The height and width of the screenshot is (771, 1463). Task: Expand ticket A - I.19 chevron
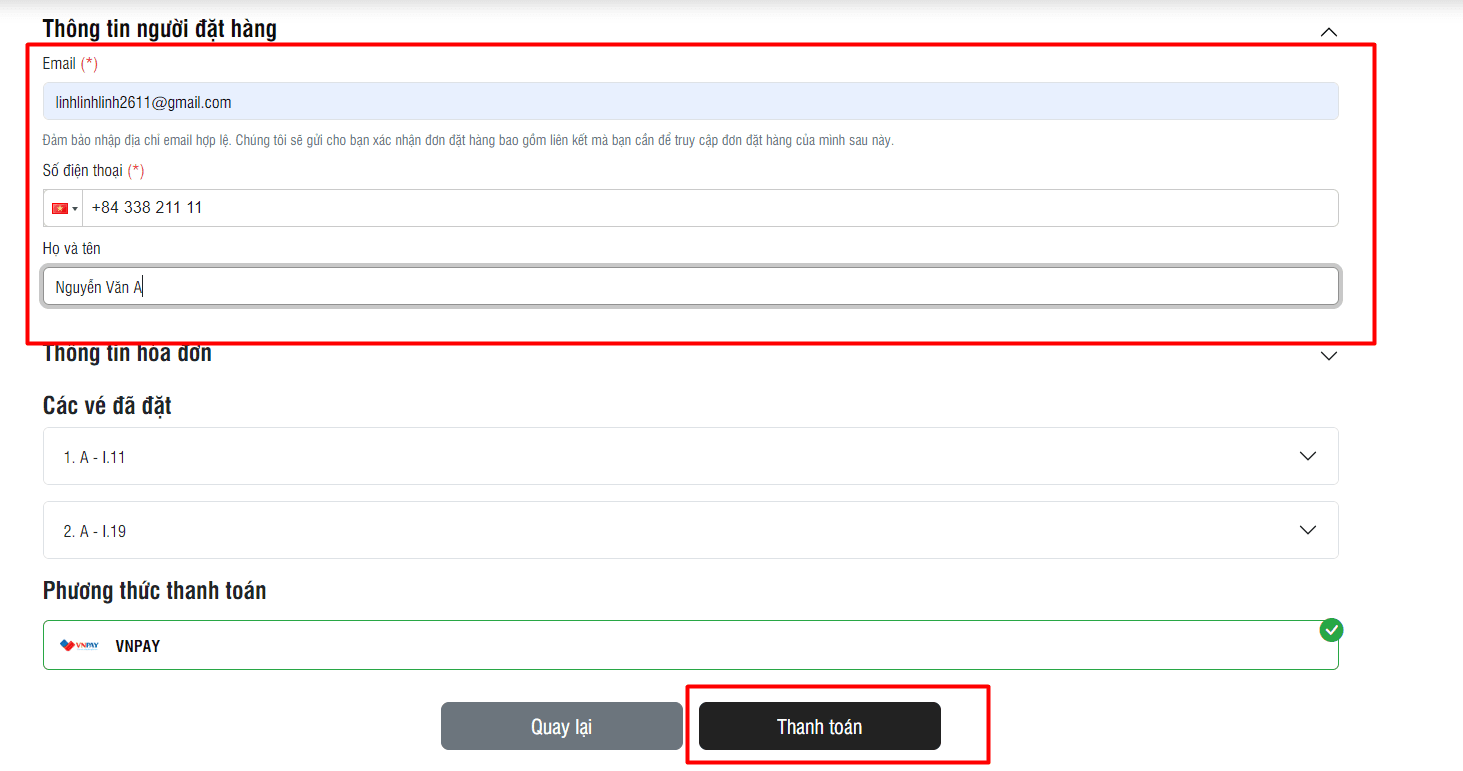pyautogui.click(x=1307, y=530)
